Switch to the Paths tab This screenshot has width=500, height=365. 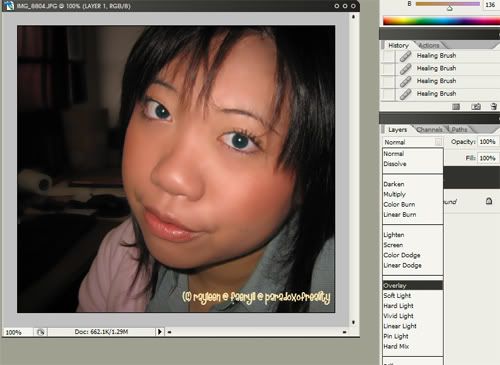pyautogui.click(x=459, y=129)
